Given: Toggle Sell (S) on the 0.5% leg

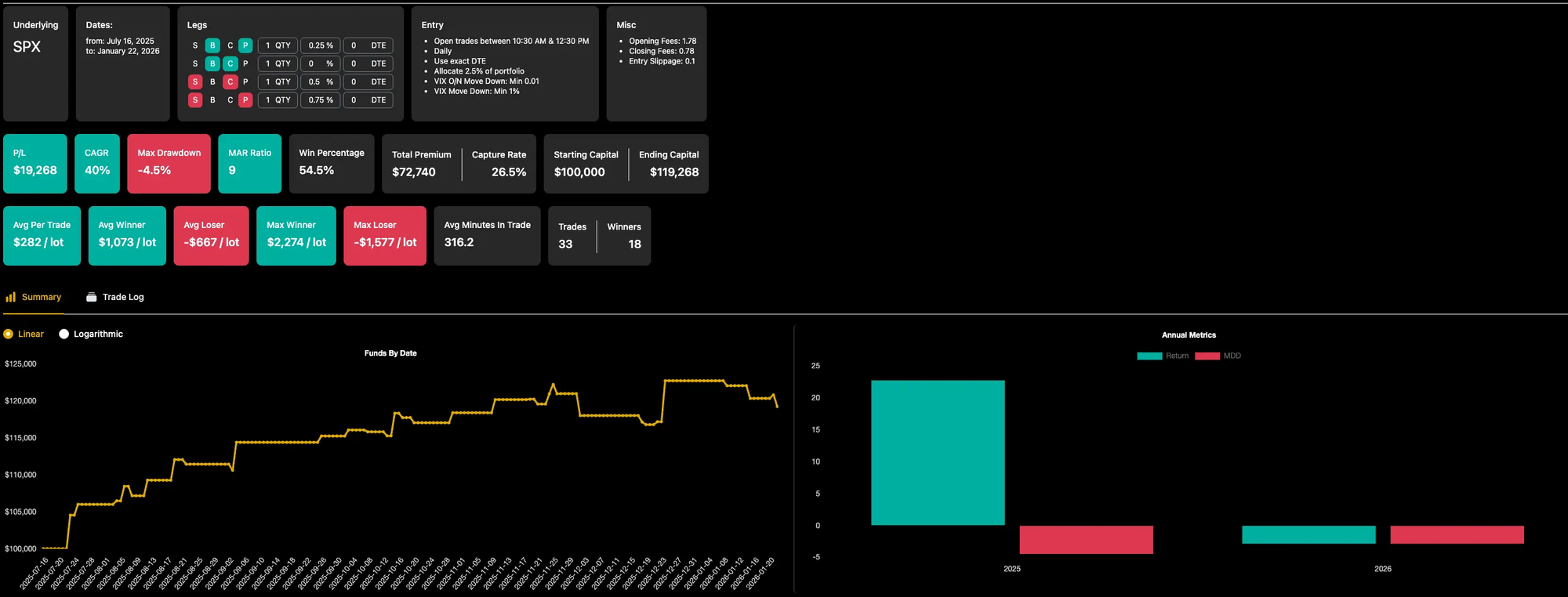Looking at the screenshot, I should pyautogui.click(x=195, y=82).
